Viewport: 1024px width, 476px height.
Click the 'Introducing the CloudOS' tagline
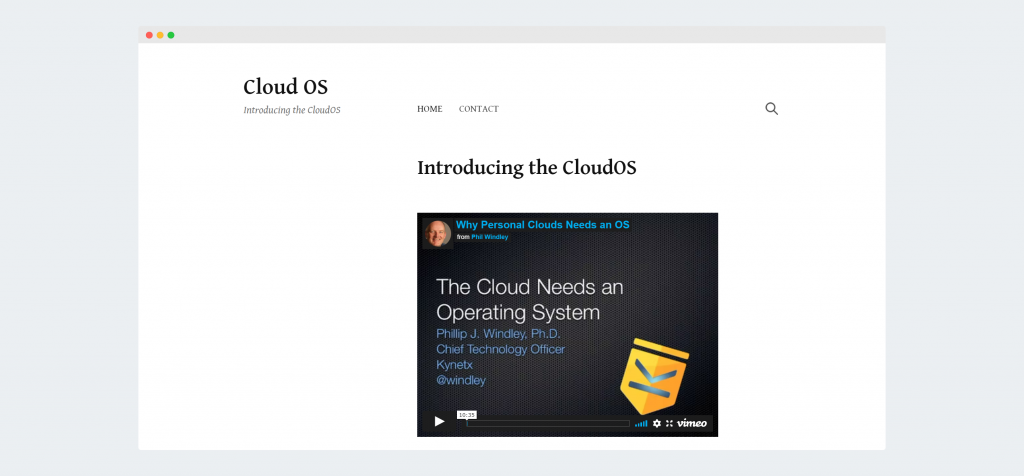pos(292,110)
